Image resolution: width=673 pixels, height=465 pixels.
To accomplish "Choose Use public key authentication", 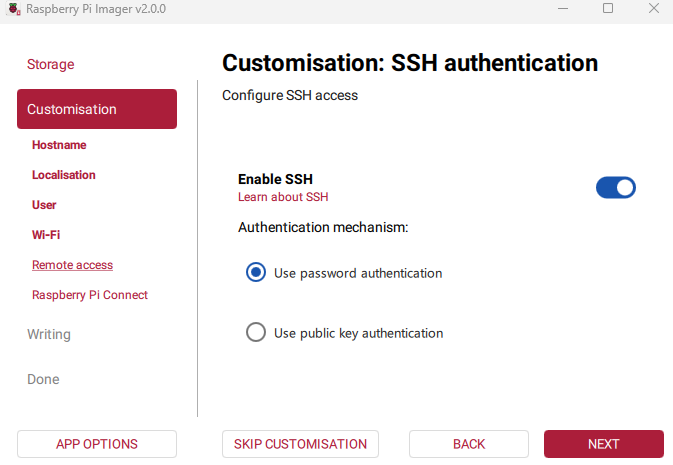I will click(256, 333).
